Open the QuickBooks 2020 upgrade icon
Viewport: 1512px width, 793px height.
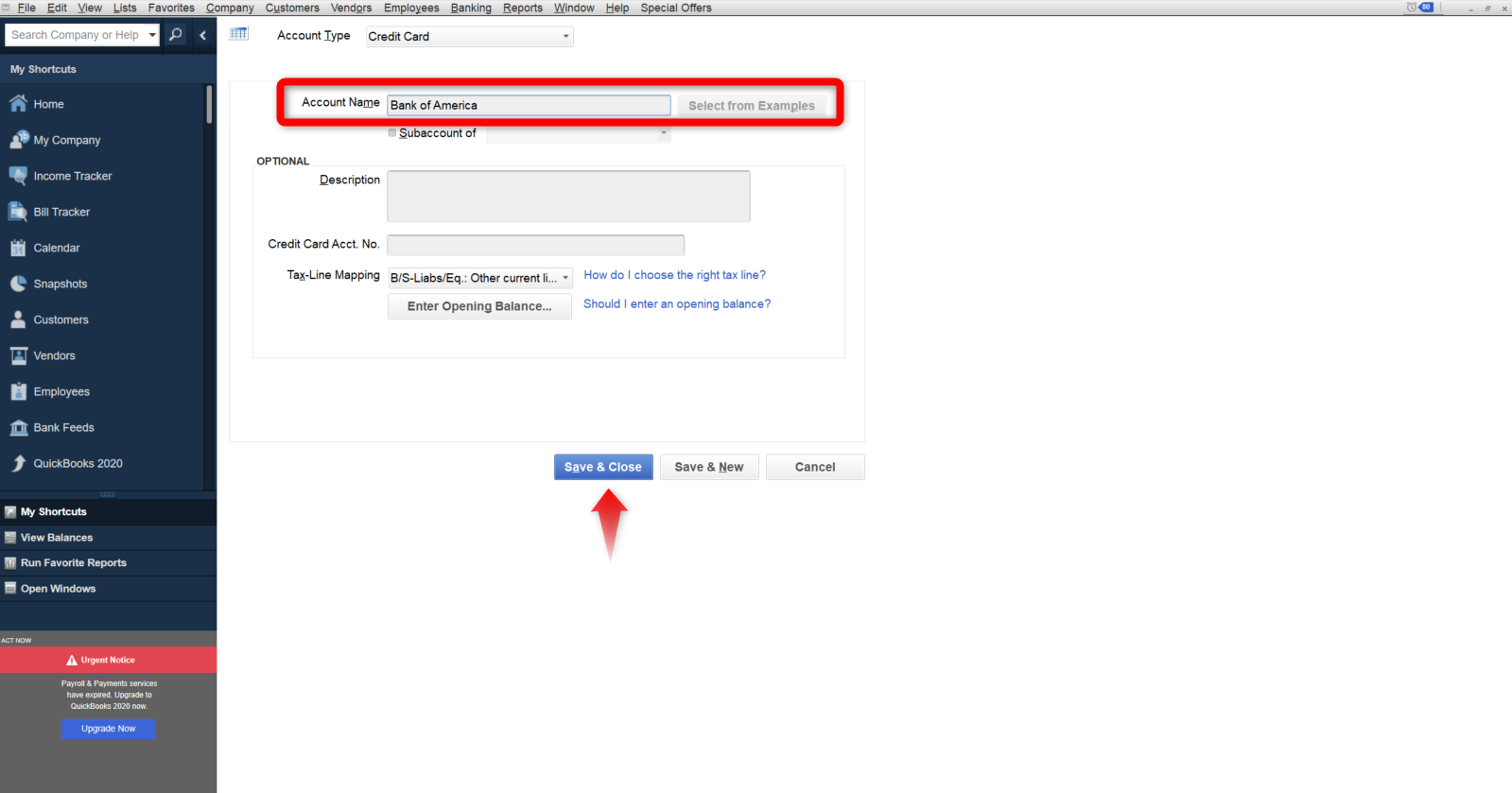pyautogui.click(x=18, y=463)
